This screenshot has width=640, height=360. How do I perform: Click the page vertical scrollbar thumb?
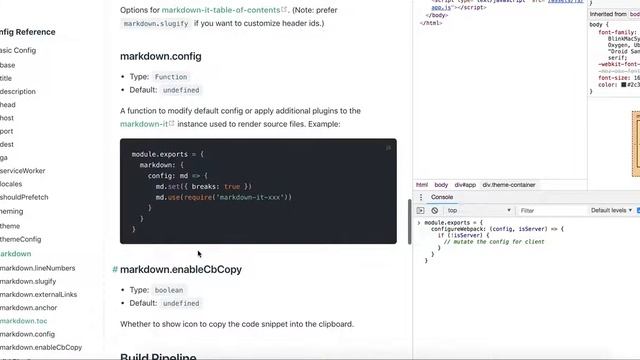pyautogui.click(x=409, y=221)
